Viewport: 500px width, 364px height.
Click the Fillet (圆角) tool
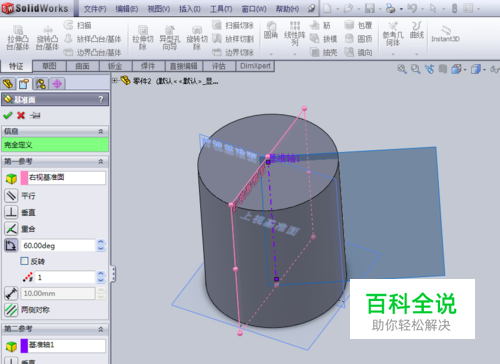tap(271, 30)
